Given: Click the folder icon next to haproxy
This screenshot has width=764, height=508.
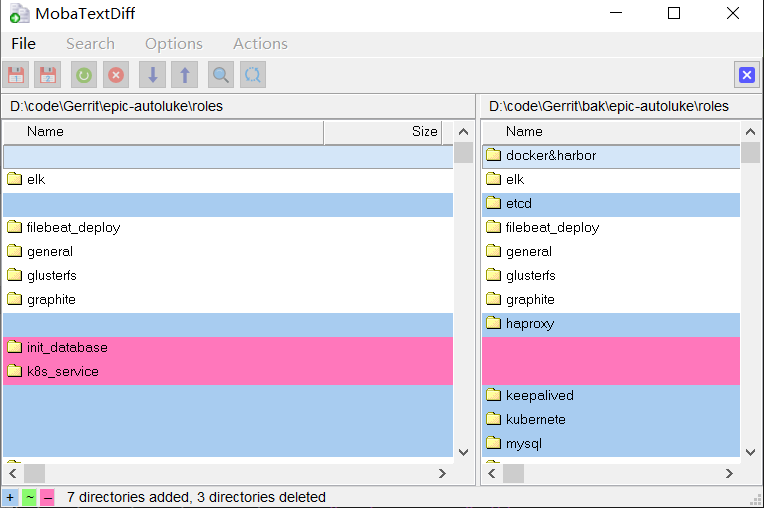Looking at the screenshot, I should coord(494,323).
